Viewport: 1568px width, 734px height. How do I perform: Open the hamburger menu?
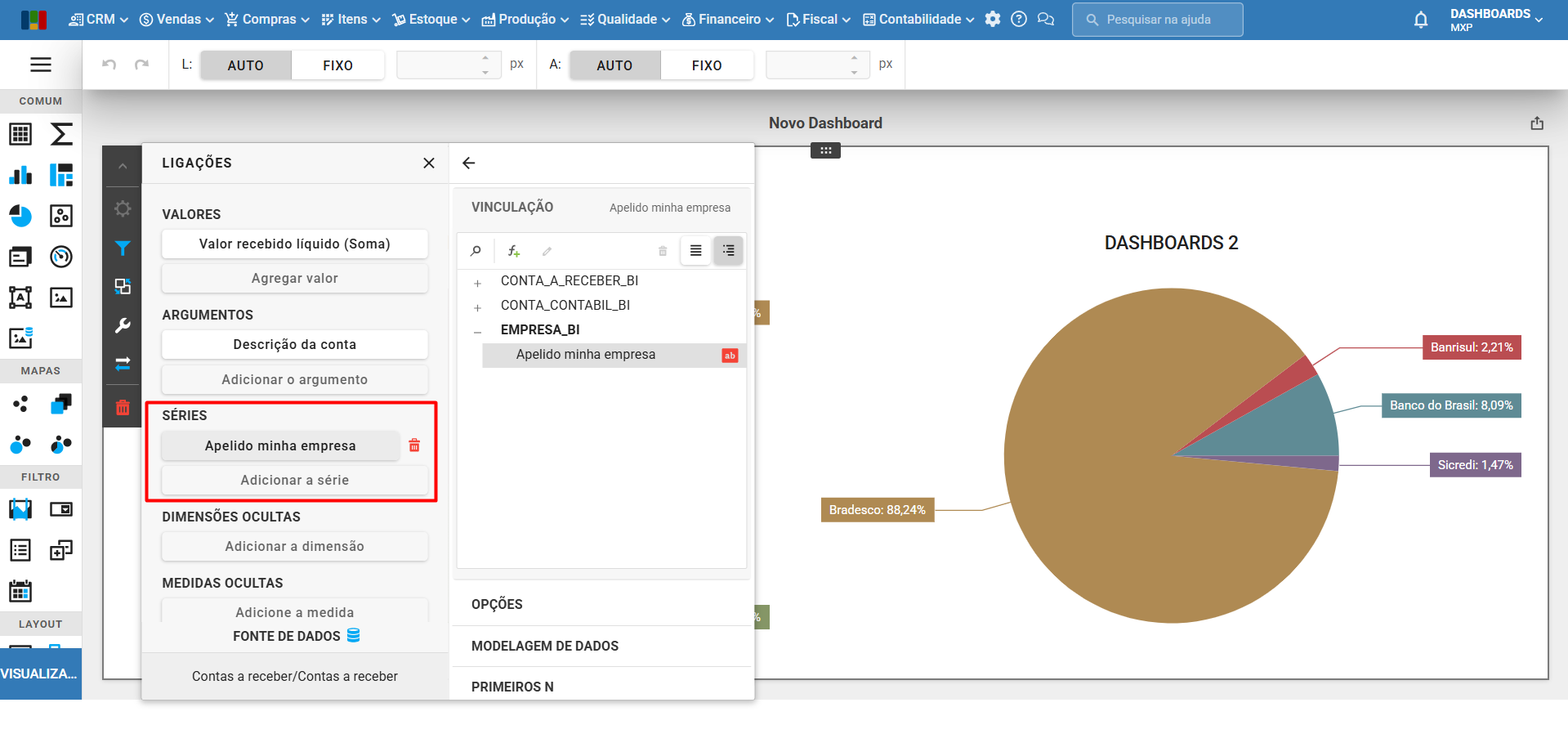41,65
